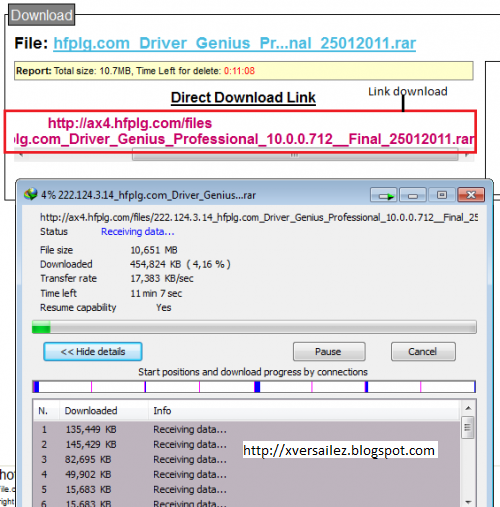Click the 10,651 MB file size value

click(154, 250)
